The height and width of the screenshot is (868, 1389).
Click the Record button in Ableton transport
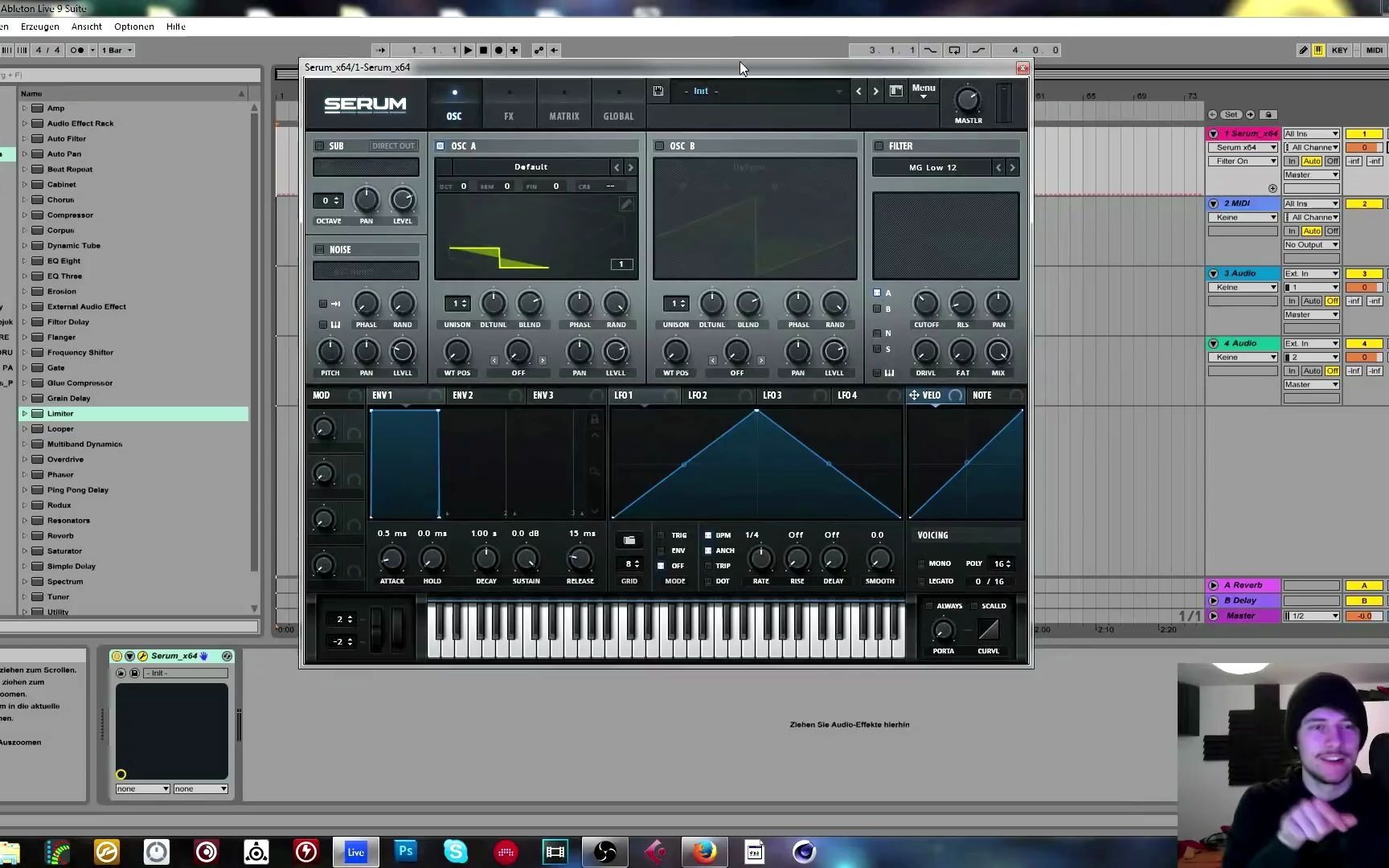pyautogui.click(x=498, y=50)
